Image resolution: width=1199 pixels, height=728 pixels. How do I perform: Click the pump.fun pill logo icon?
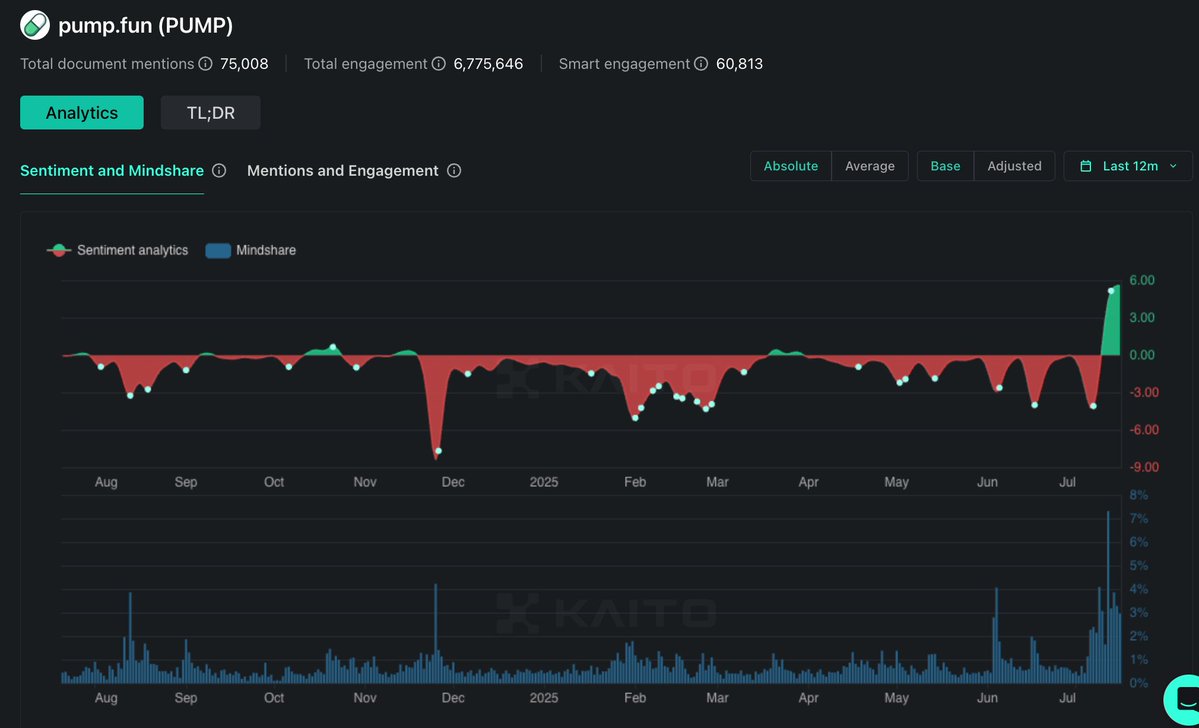click(34, 25)
